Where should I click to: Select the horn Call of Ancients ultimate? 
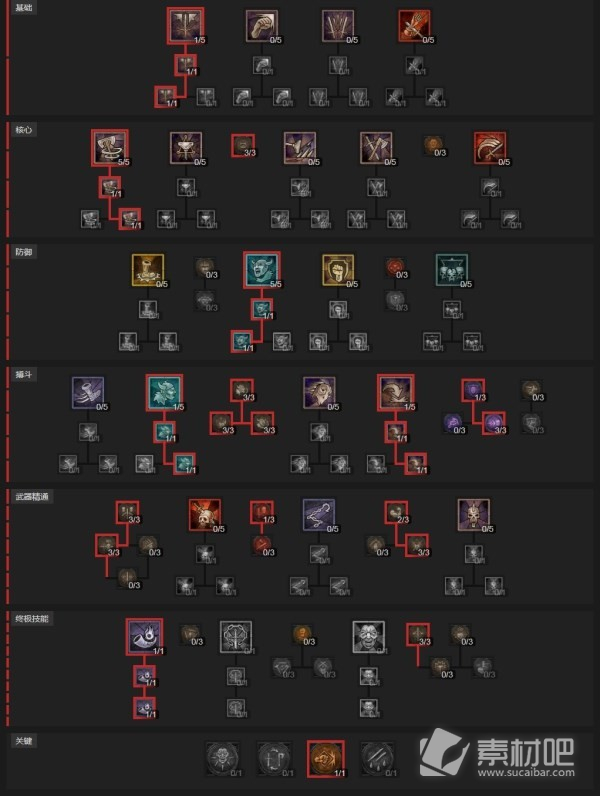click(x=144, y=637)
